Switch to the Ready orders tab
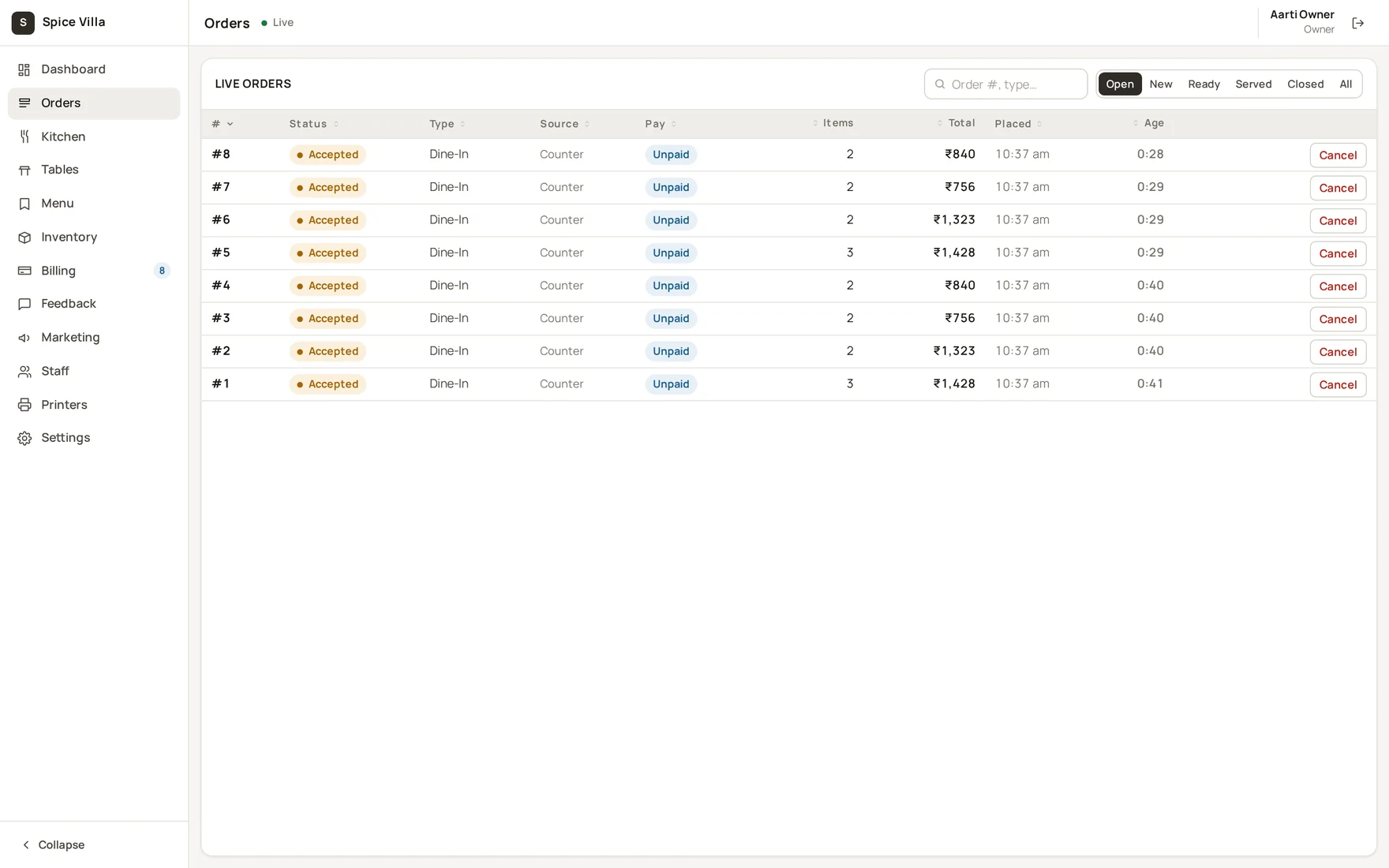This screenshot has width=1389, height=868. click(1204, 84)
